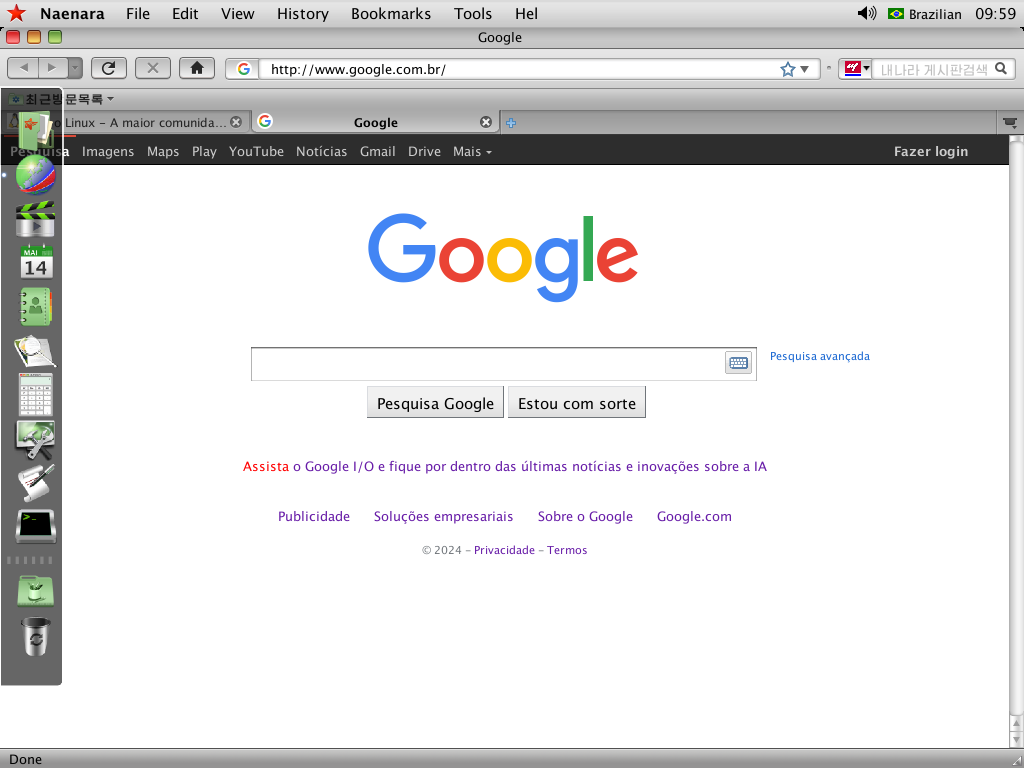1024x768 pixels.
Task: Go forward using the forward arrow button
Action: [x=52, y=68]
